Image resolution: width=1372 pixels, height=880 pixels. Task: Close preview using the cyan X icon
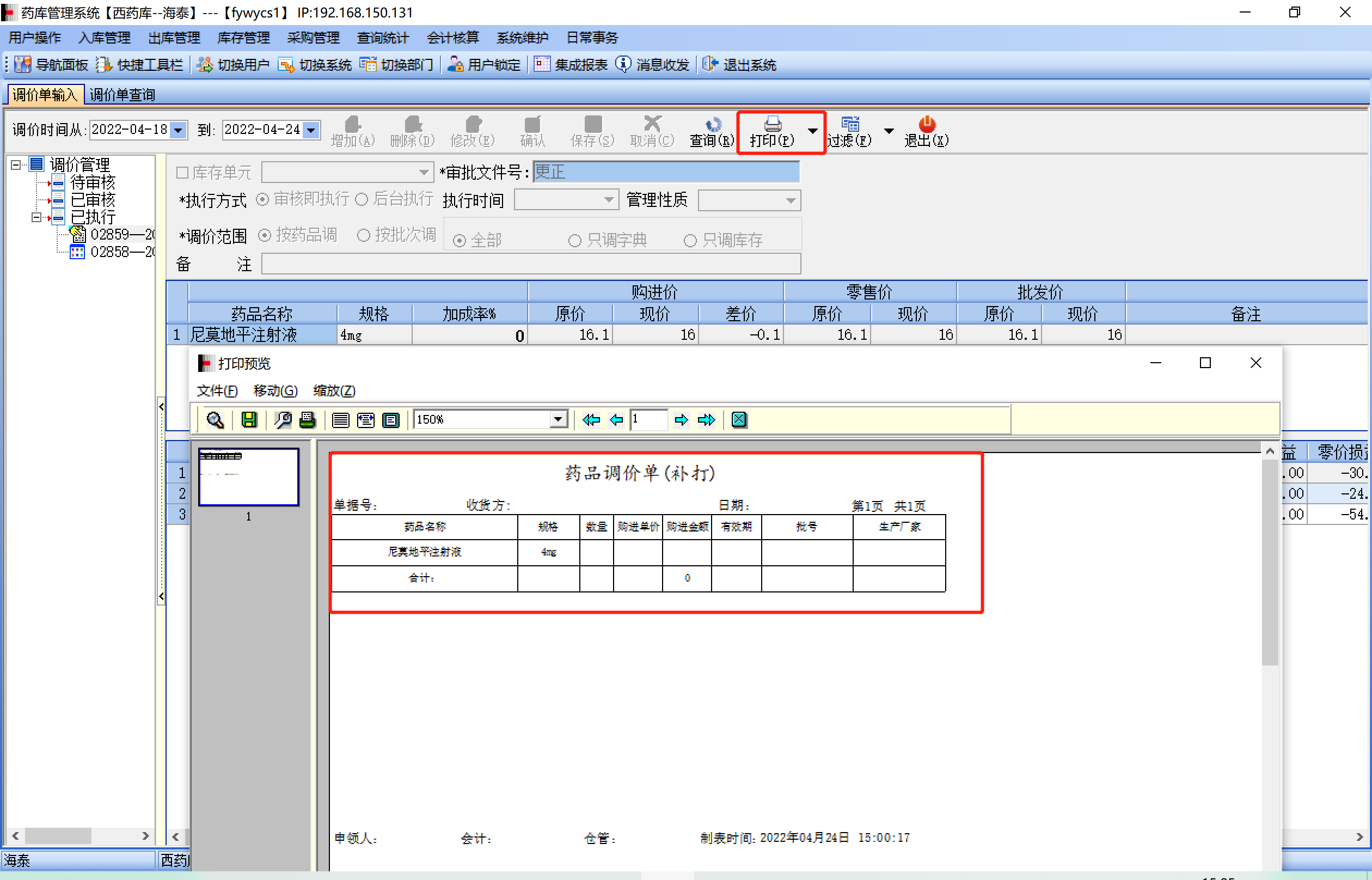(x=739, y=420)
